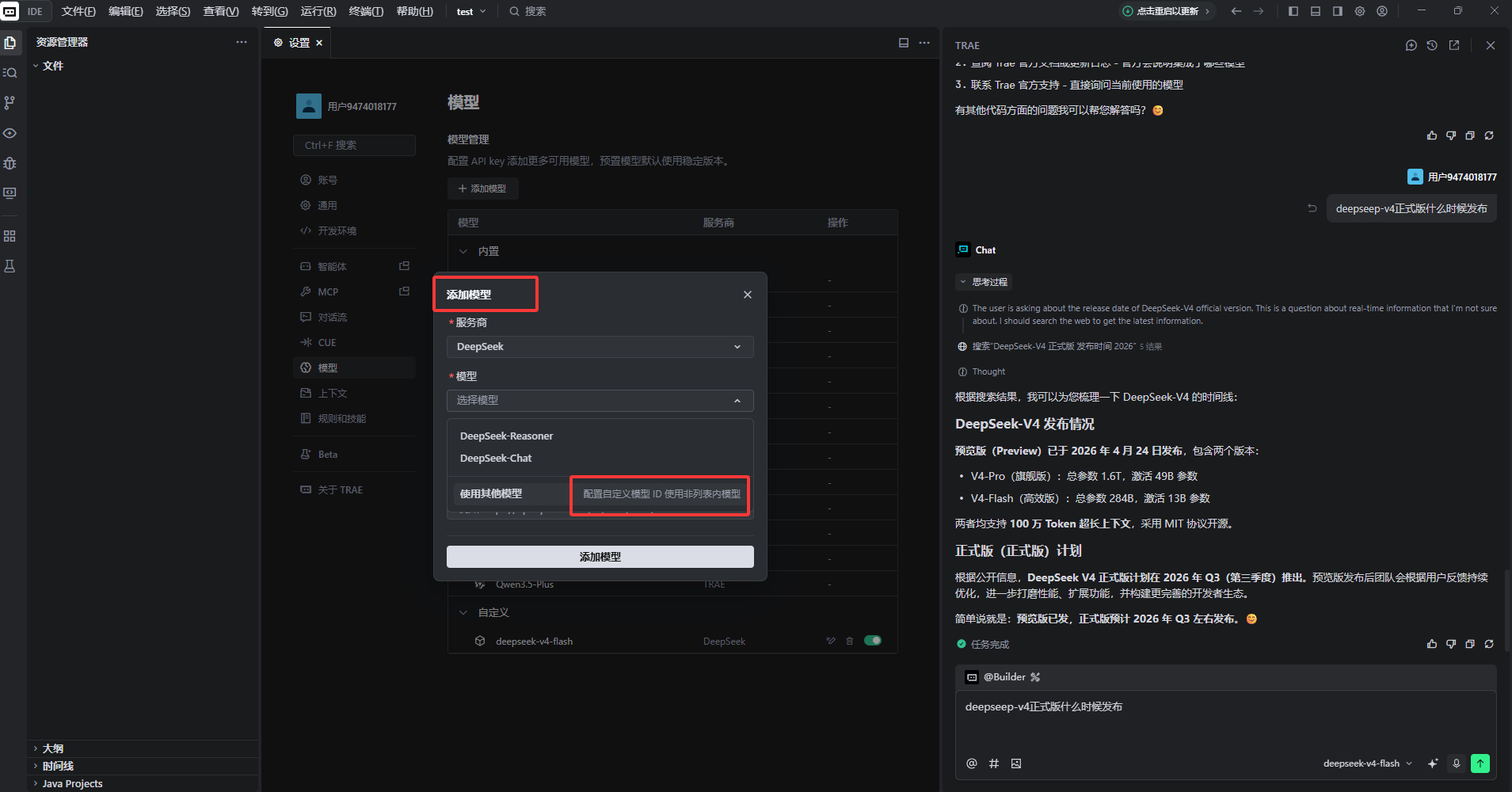The width and height of the screenshot is (1512, 792).
Task: Dislike the answer beside 任务完成
Action: (x=1451, y=644)
